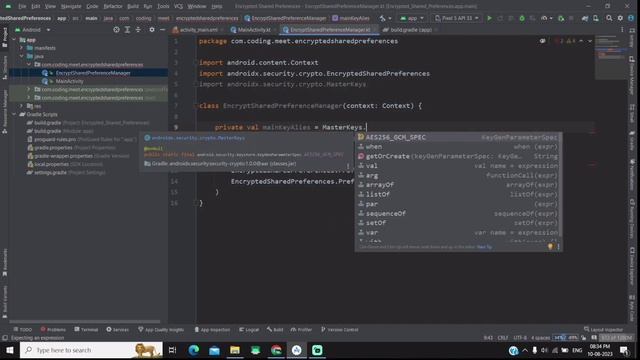Screen dimensions: 640x360
Task: Select AES256_GCM_SPEC completion suggestion
Action: click(458, 137)
